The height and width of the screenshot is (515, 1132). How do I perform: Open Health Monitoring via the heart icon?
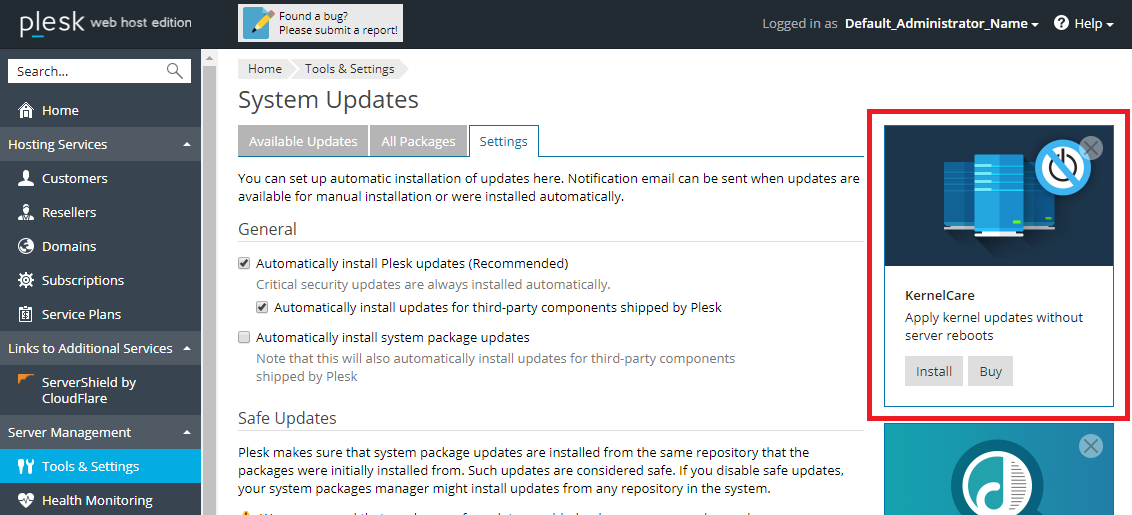click(x=26, y=501)
